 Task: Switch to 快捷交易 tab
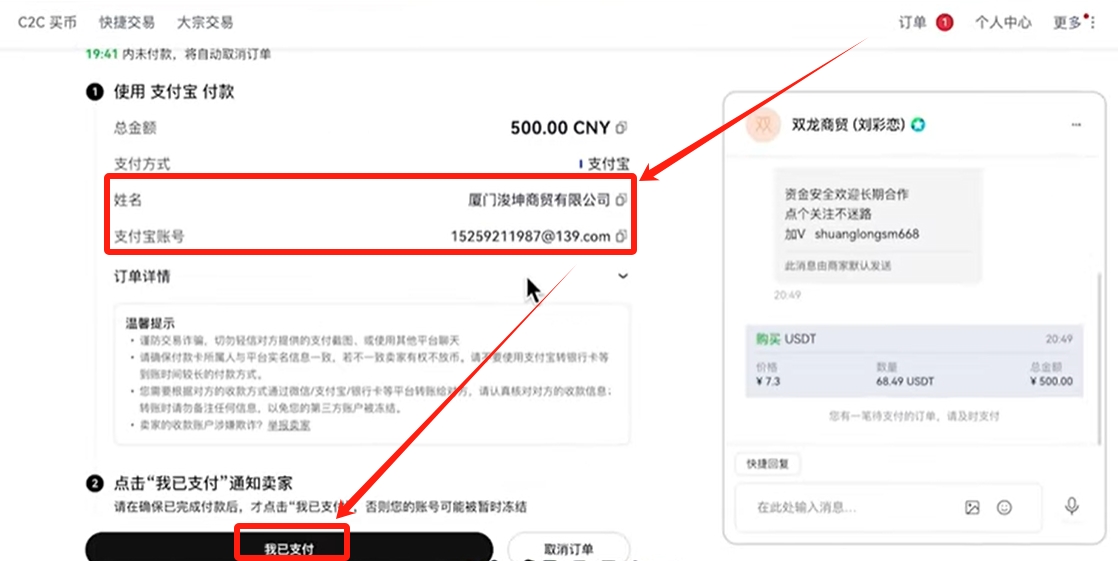pyautogui.click(x=127, y=22)
